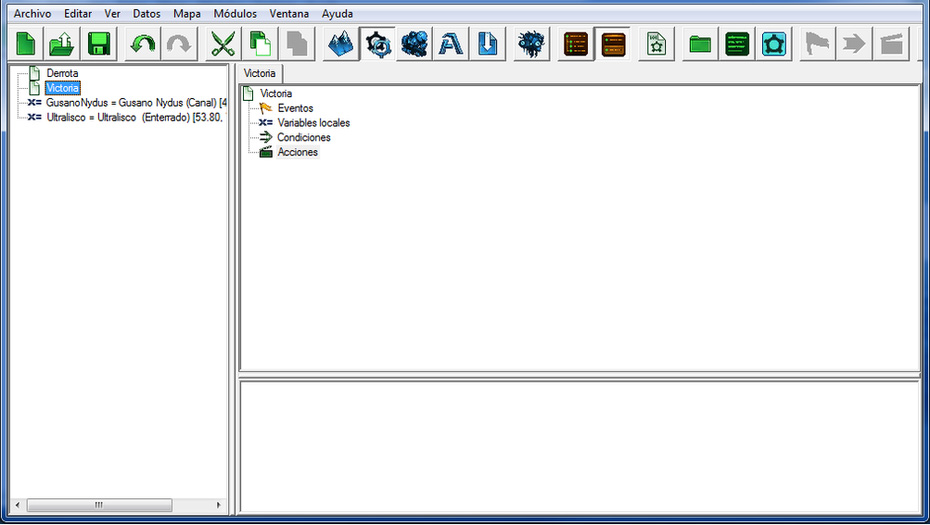The width and height of the screenshot is (930, 525).
Task: Open the Ayuda menu
Action: click(337, 13)
